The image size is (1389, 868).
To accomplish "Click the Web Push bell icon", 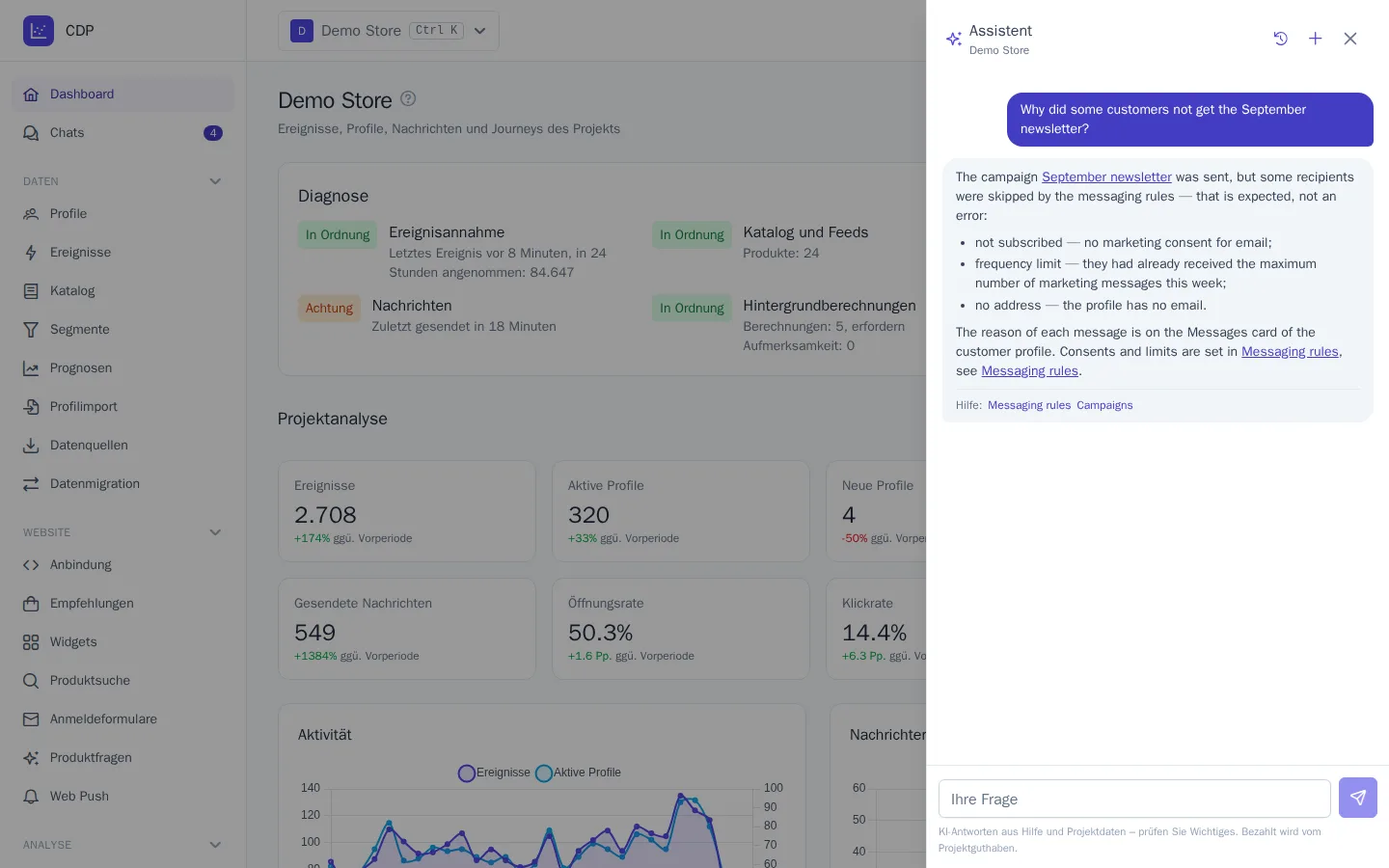I will pos(31,797).
